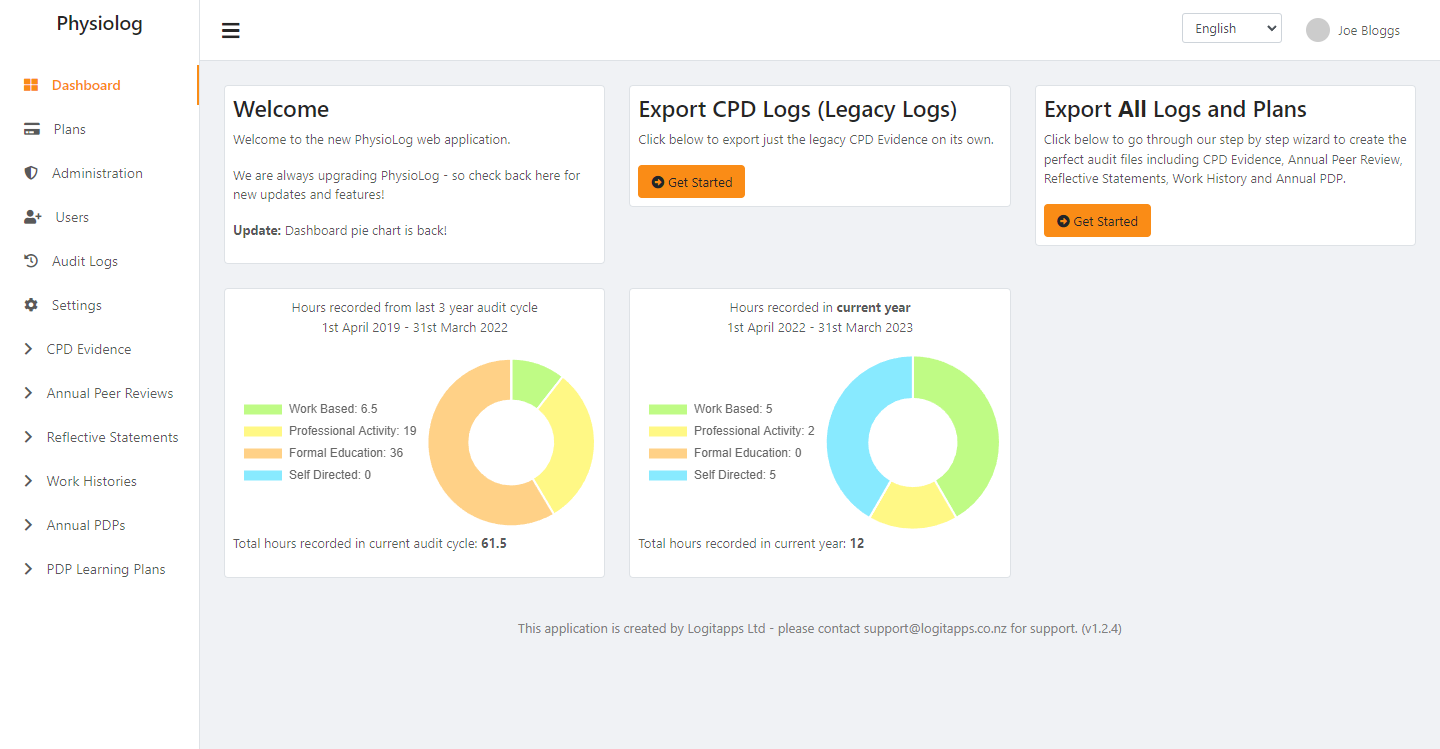1440x749 pixels.
Task: Open the Work Histories menu item
Action: [x=91, y=481]
